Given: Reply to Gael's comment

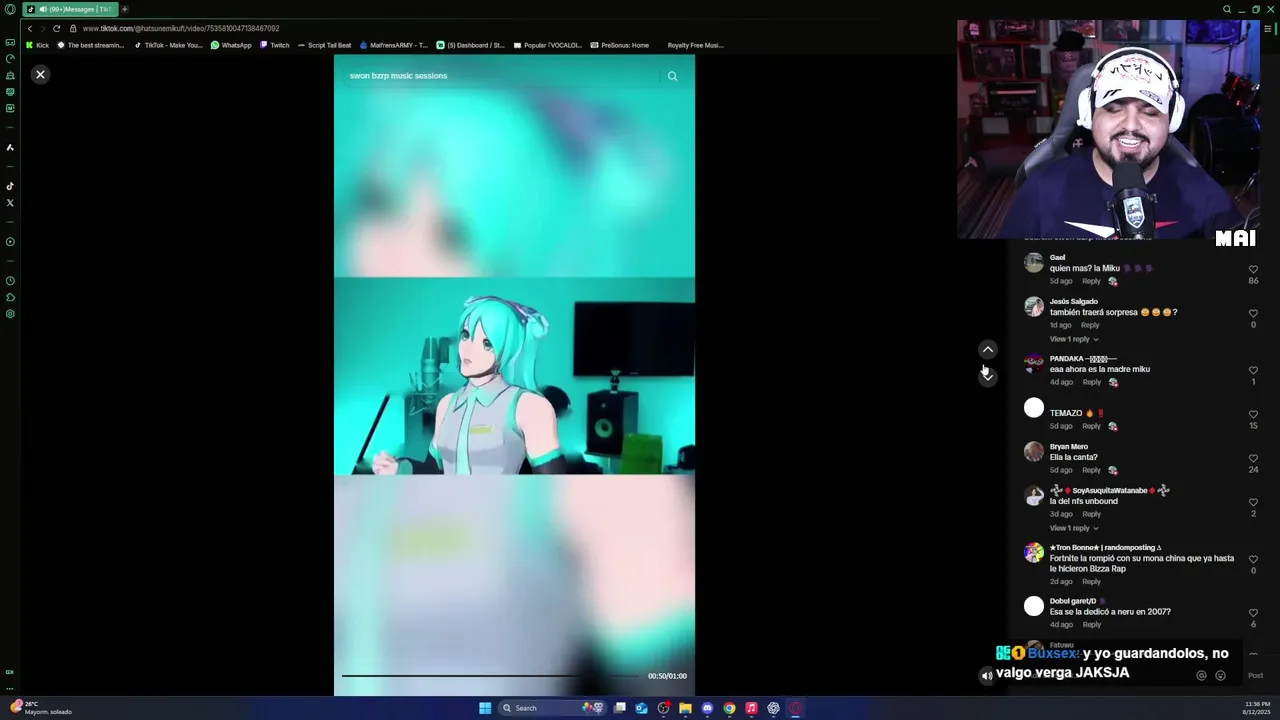Looking at the screenshot, I should coord(1091,281).
